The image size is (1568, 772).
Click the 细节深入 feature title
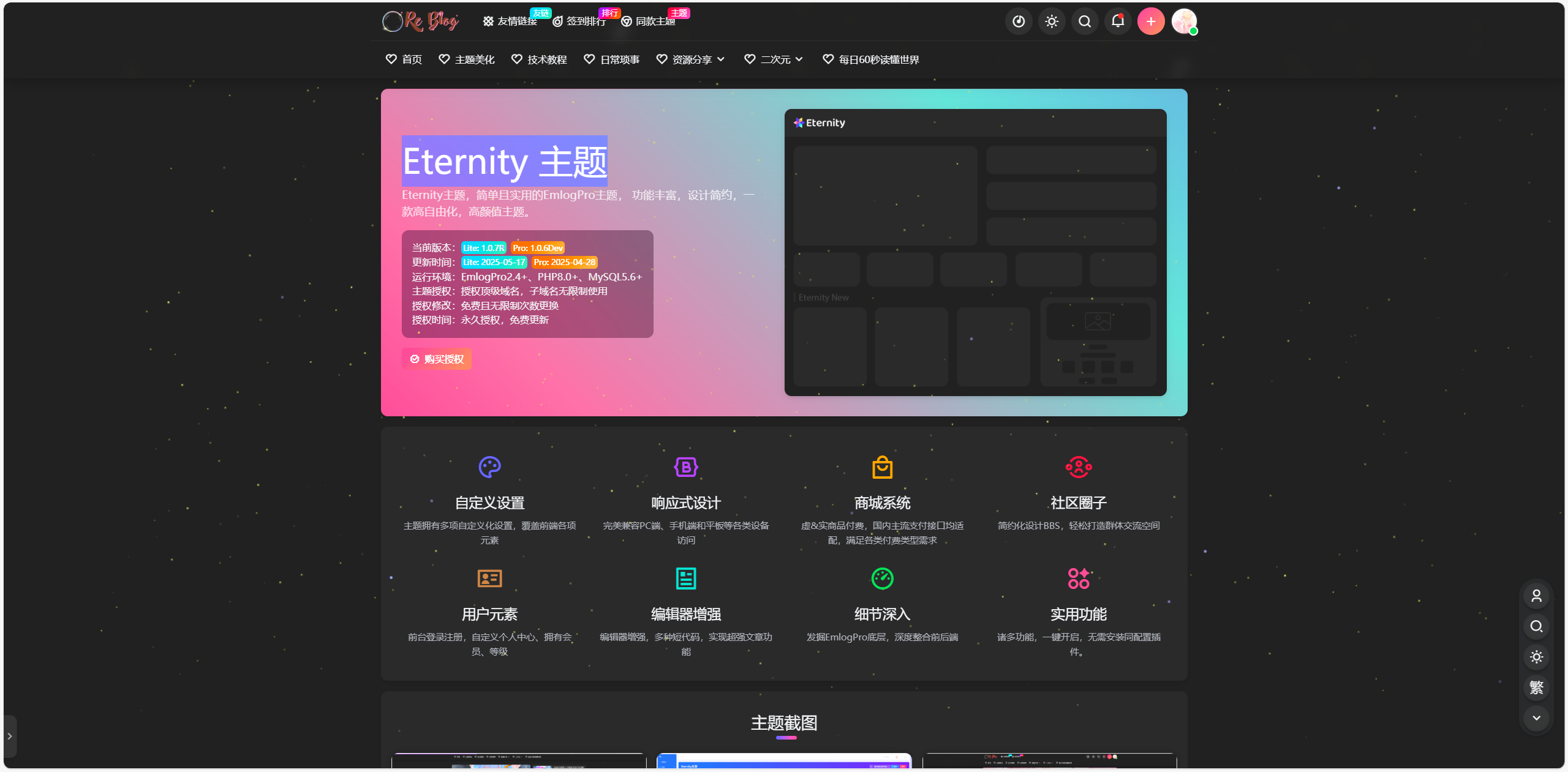click(883, 615)
